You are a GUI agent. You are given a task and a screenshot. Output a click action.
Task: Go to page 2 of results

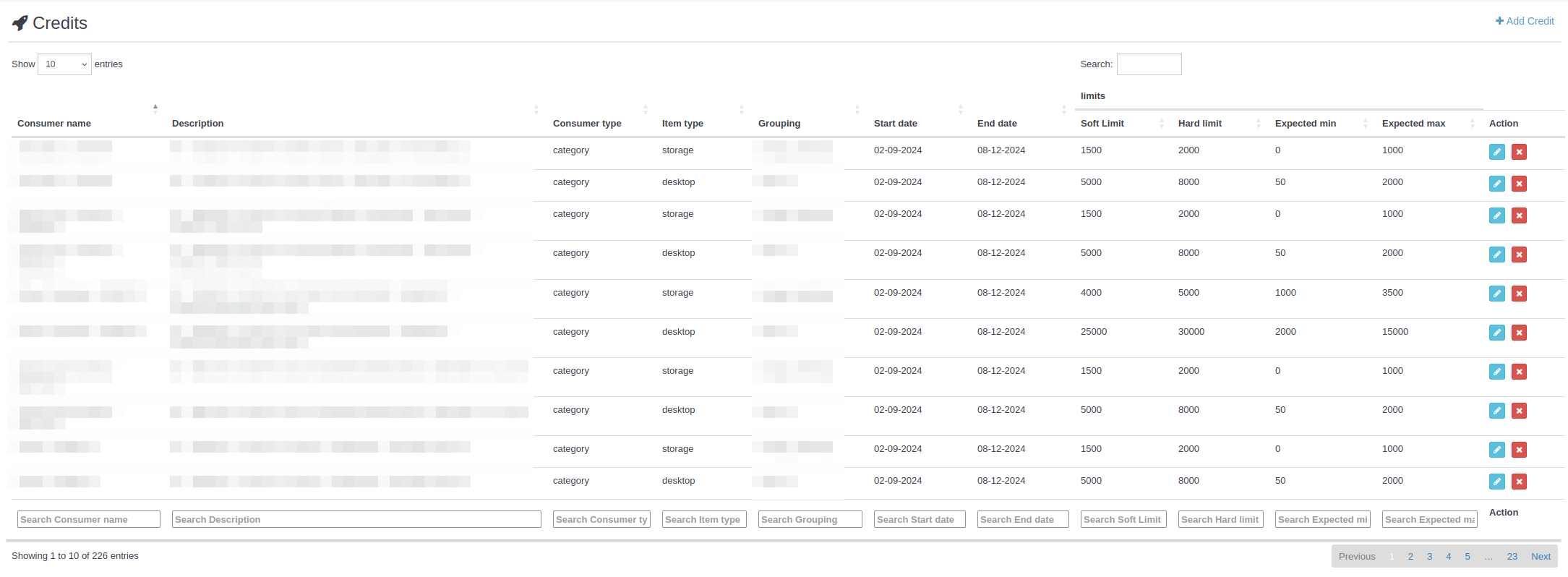[1410, 557]
